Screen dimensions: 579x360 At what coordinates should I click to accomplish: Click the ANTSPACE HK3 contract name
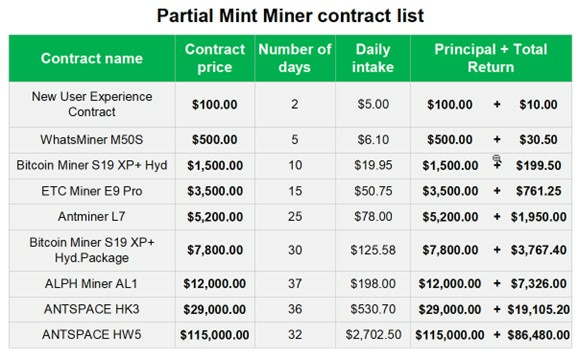click(92, 309)
